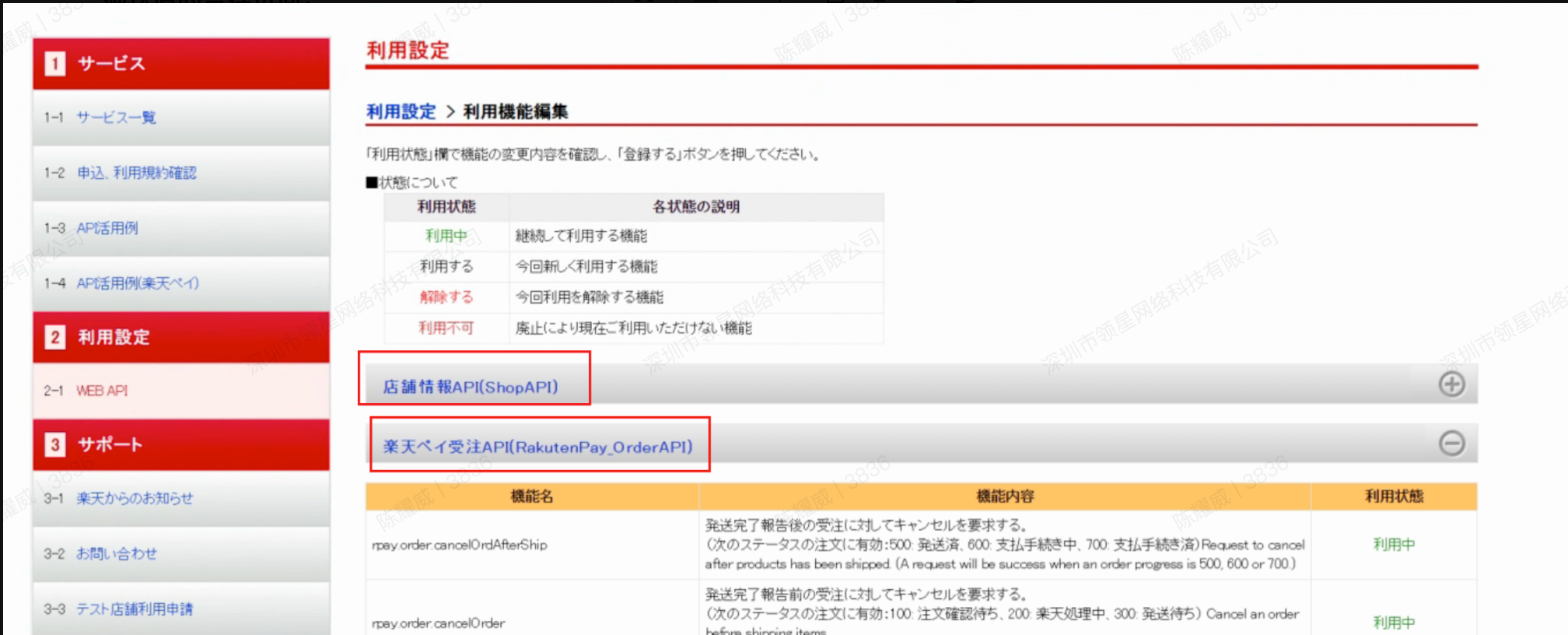The height and width of the screenshot is (635, 1568).
Task: Click red 解除する in status legend
Action: click(446, 297)
